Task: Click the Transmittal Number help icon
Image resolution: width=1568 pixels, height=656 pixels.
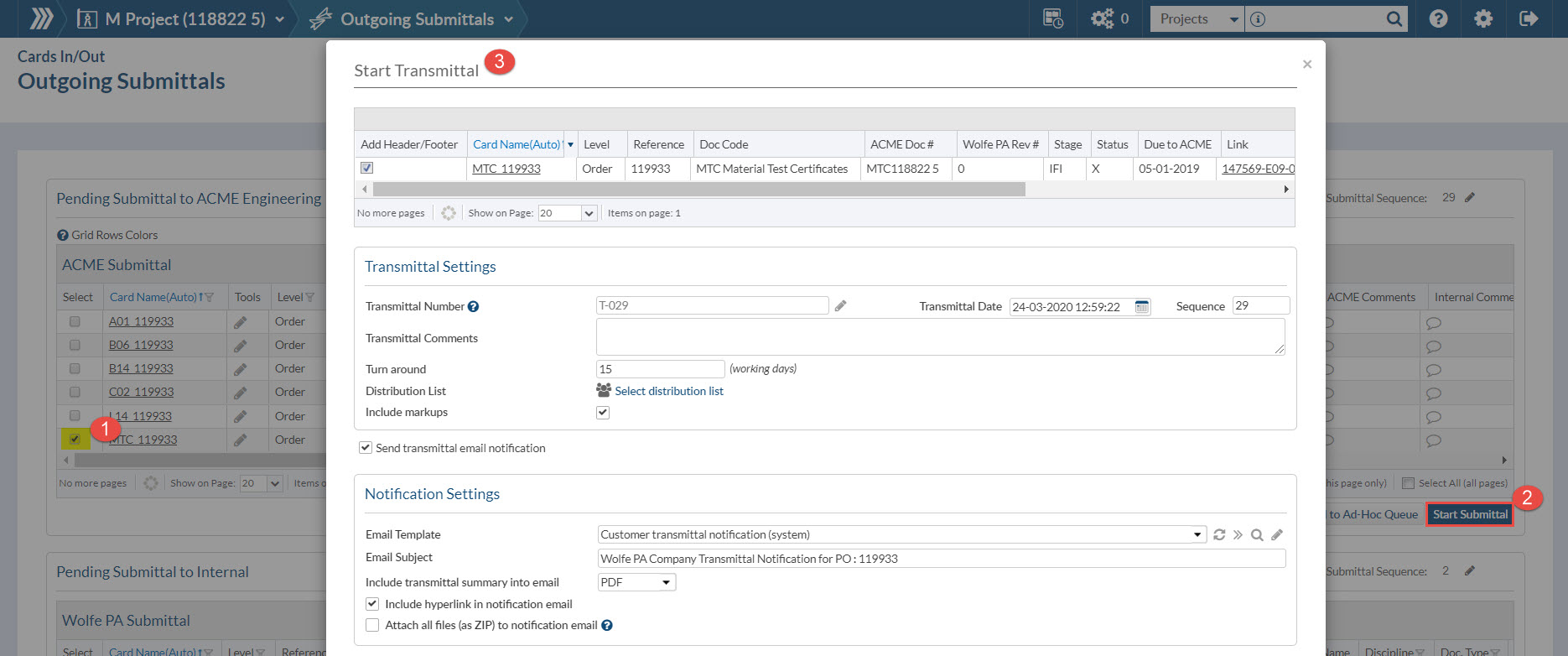Action: click(473, 306)
